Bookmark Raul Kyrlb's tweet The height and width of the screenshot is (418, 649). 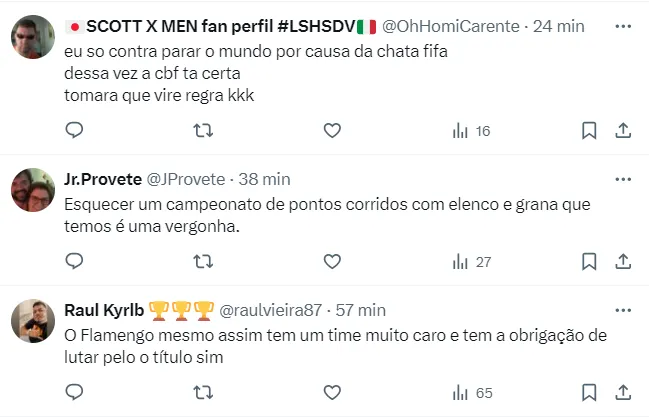click(590, 393)
